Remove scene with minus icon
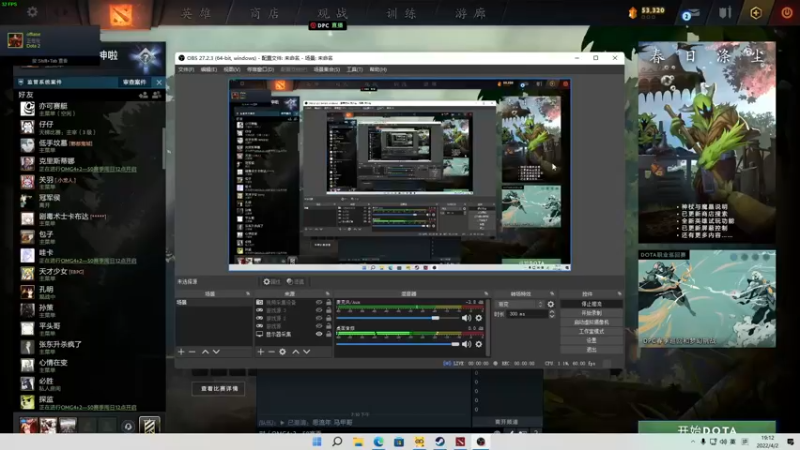Viewport: 800px width, 450px height. click(x=192, y=352)
